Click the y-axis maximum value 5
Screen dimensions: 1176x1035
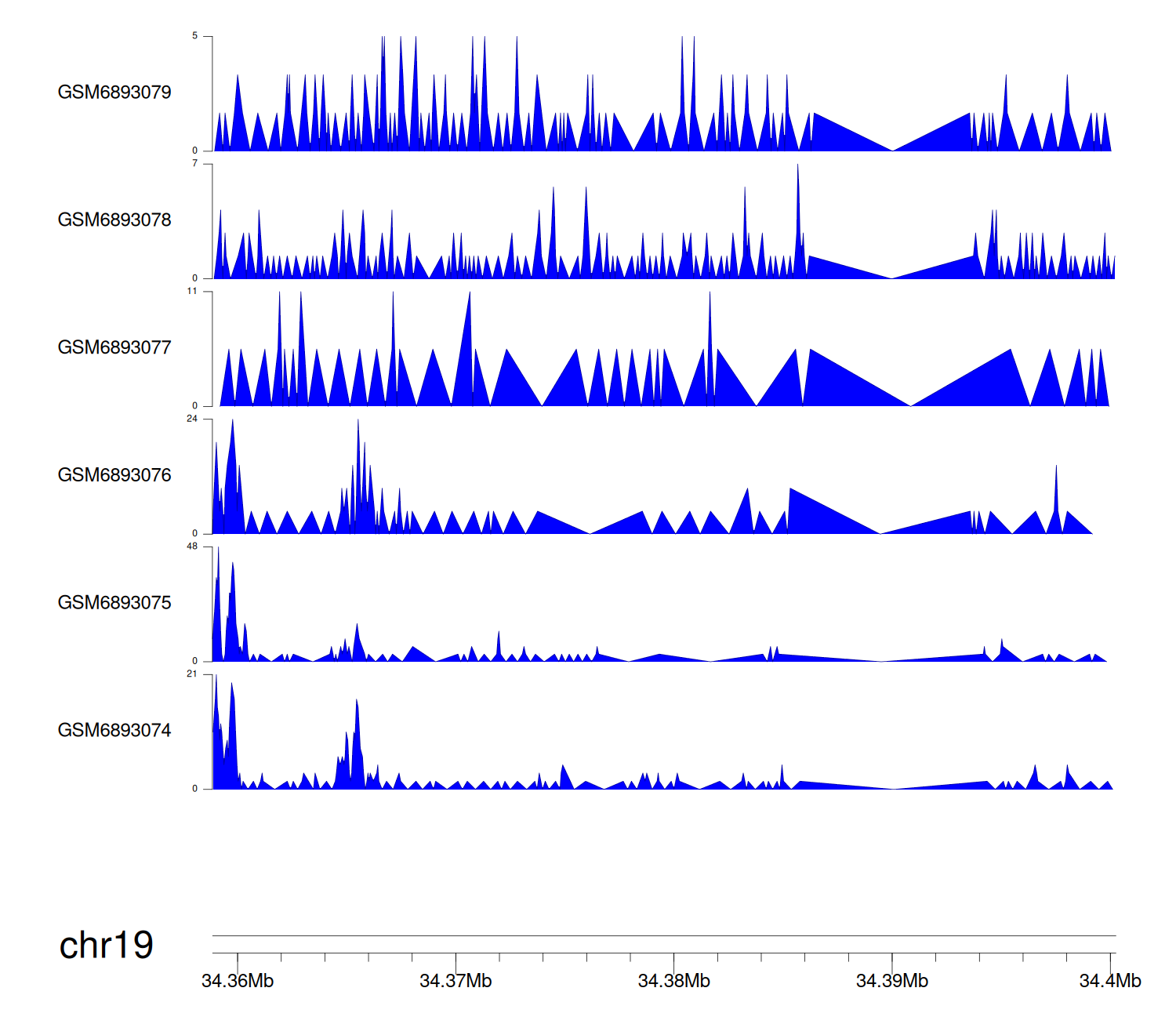tap(195, 36)
